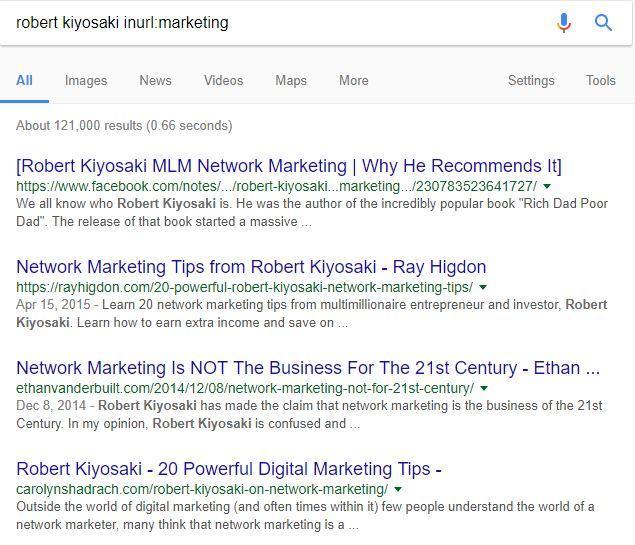Open Network Marketing Is NOT The Business result
Viewport: 635px width, 545px height.
[308, 368]
